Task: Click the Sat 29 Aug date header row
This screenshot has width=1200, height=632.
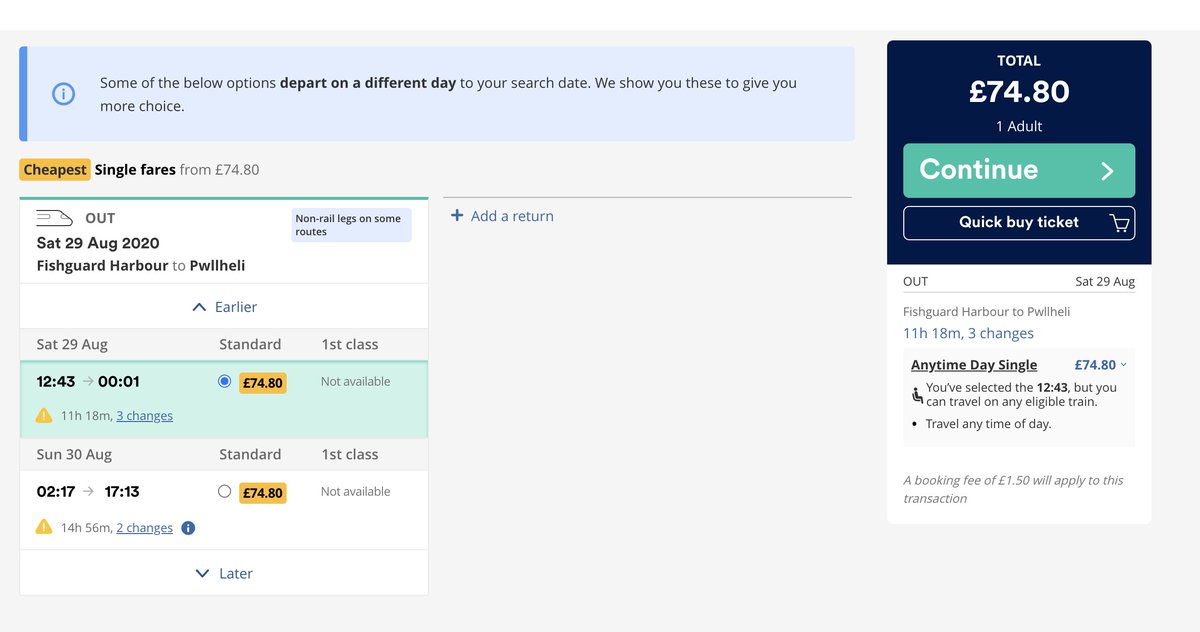Action: pos(224,344)
